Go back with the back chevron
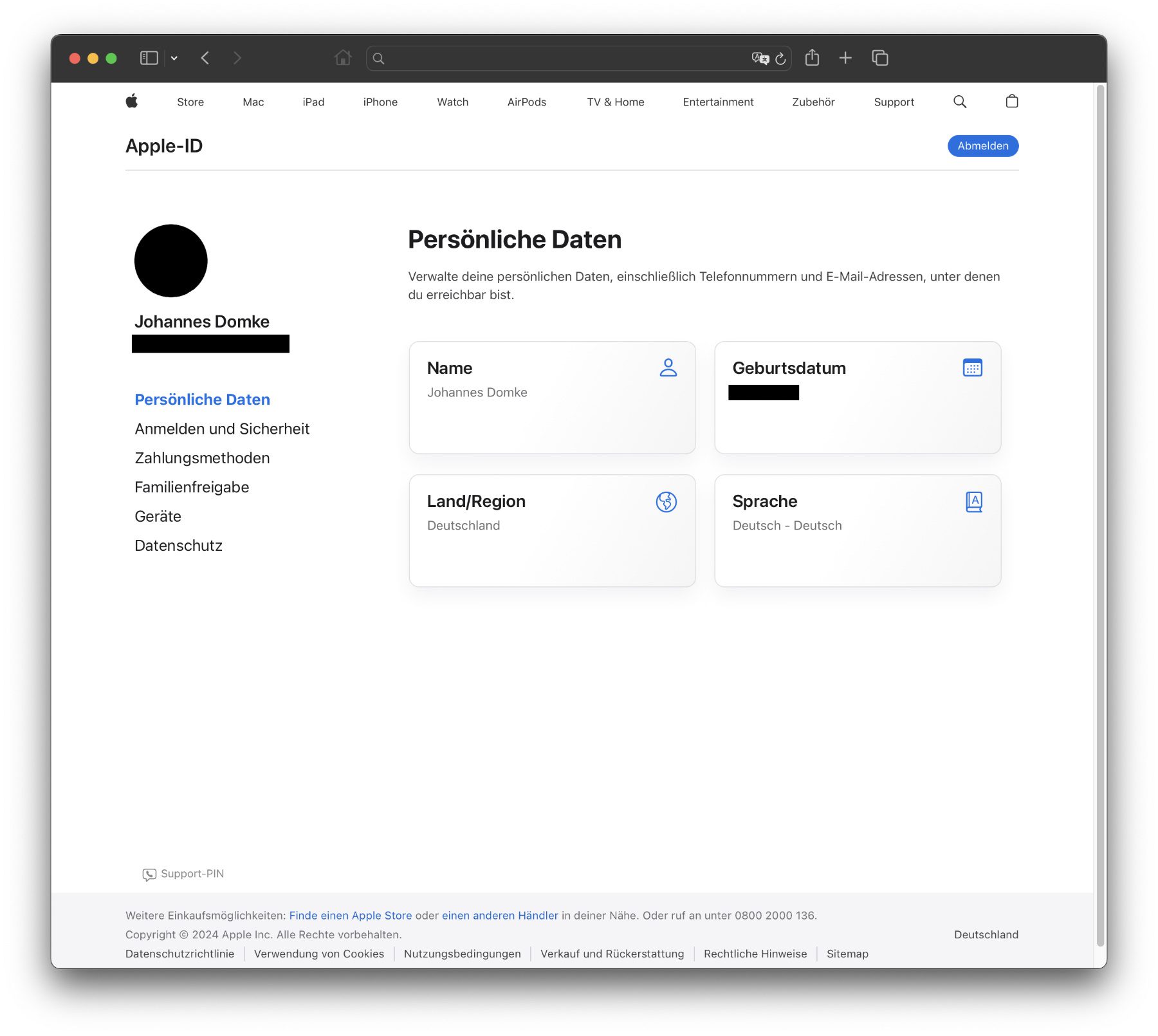The height and width of the screenshot is (1036, 1158). coord(205,58)
